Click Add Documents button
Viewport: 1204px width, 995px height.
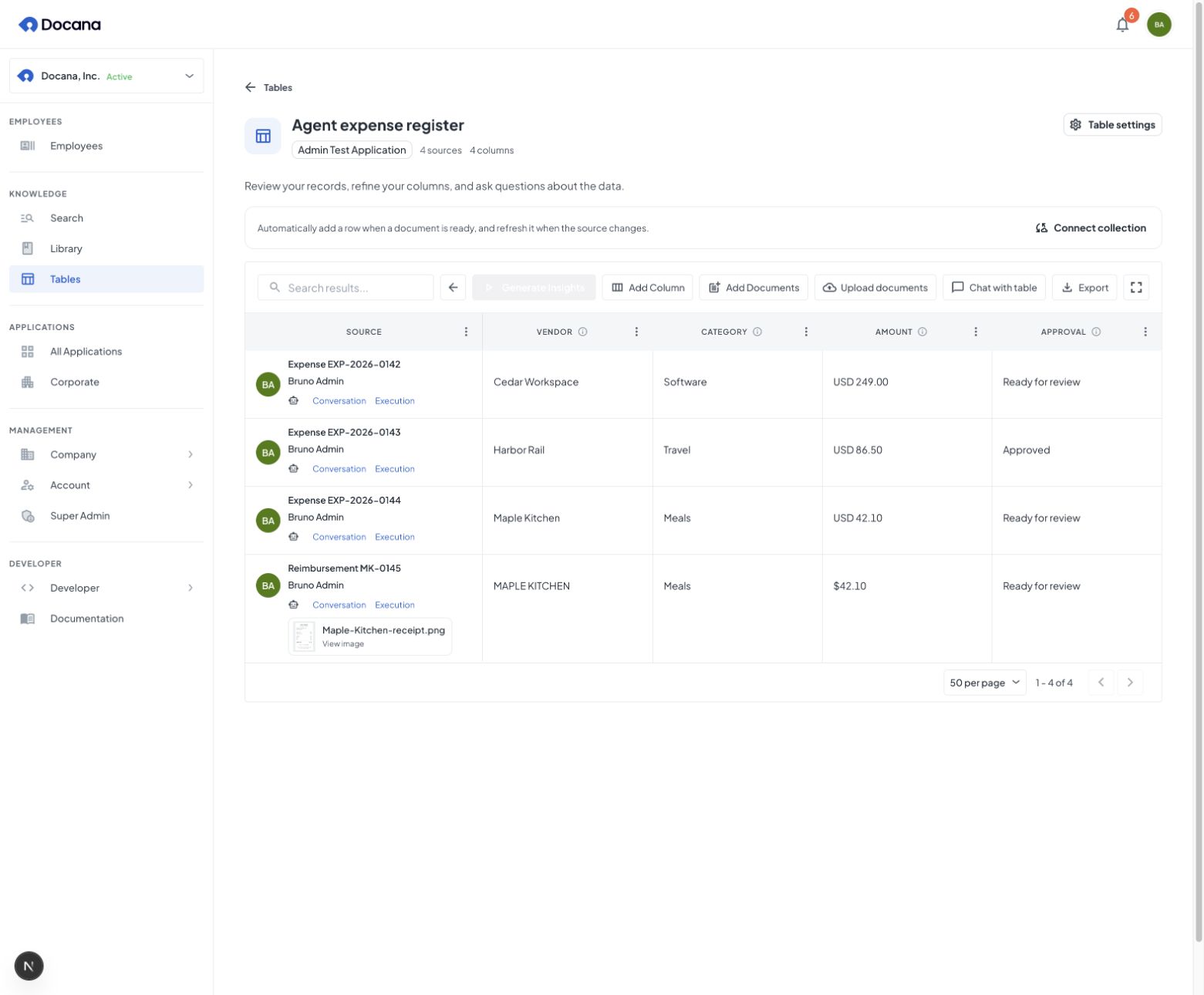(x=754, y=288)
